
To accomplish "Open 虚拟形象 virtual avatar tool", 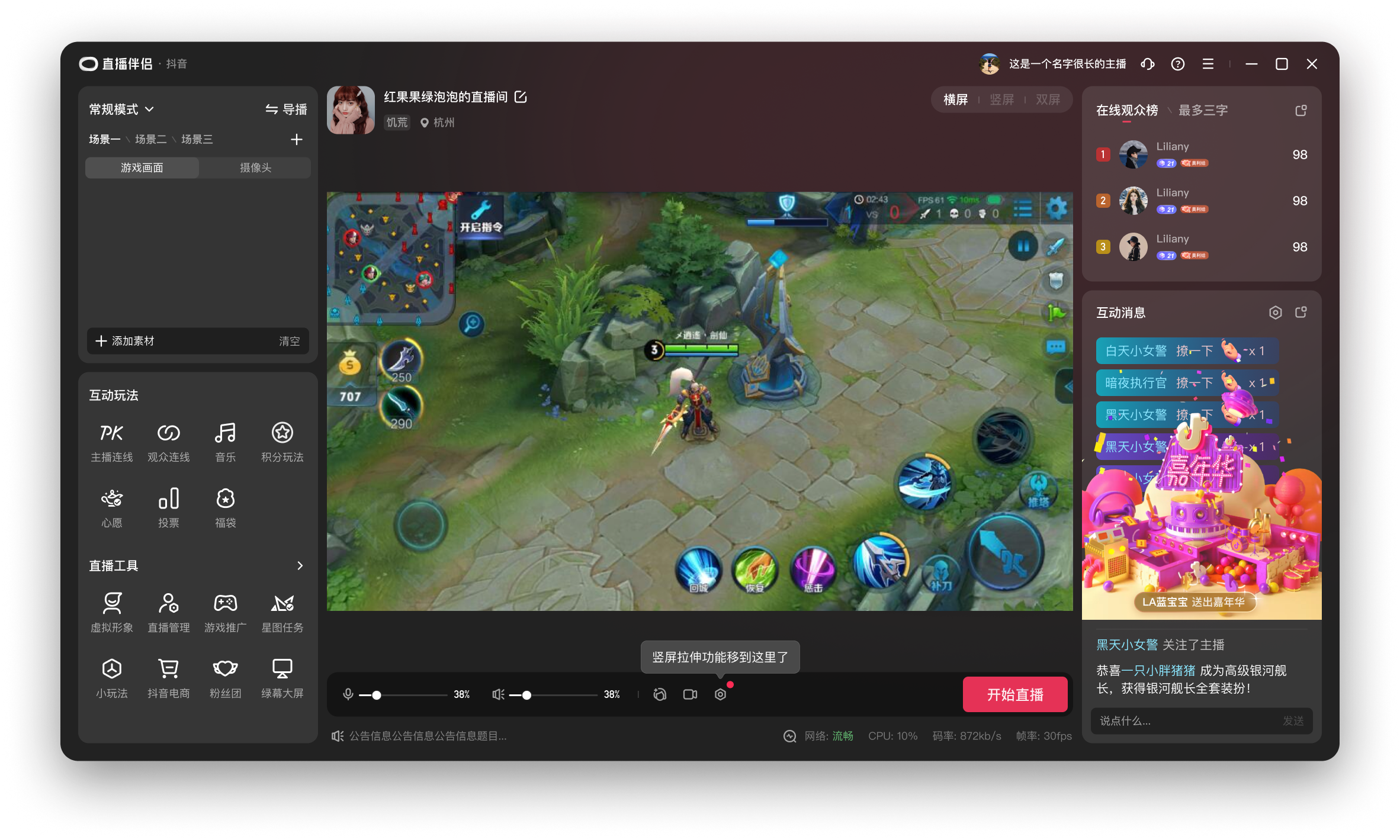I will [111, 612].
